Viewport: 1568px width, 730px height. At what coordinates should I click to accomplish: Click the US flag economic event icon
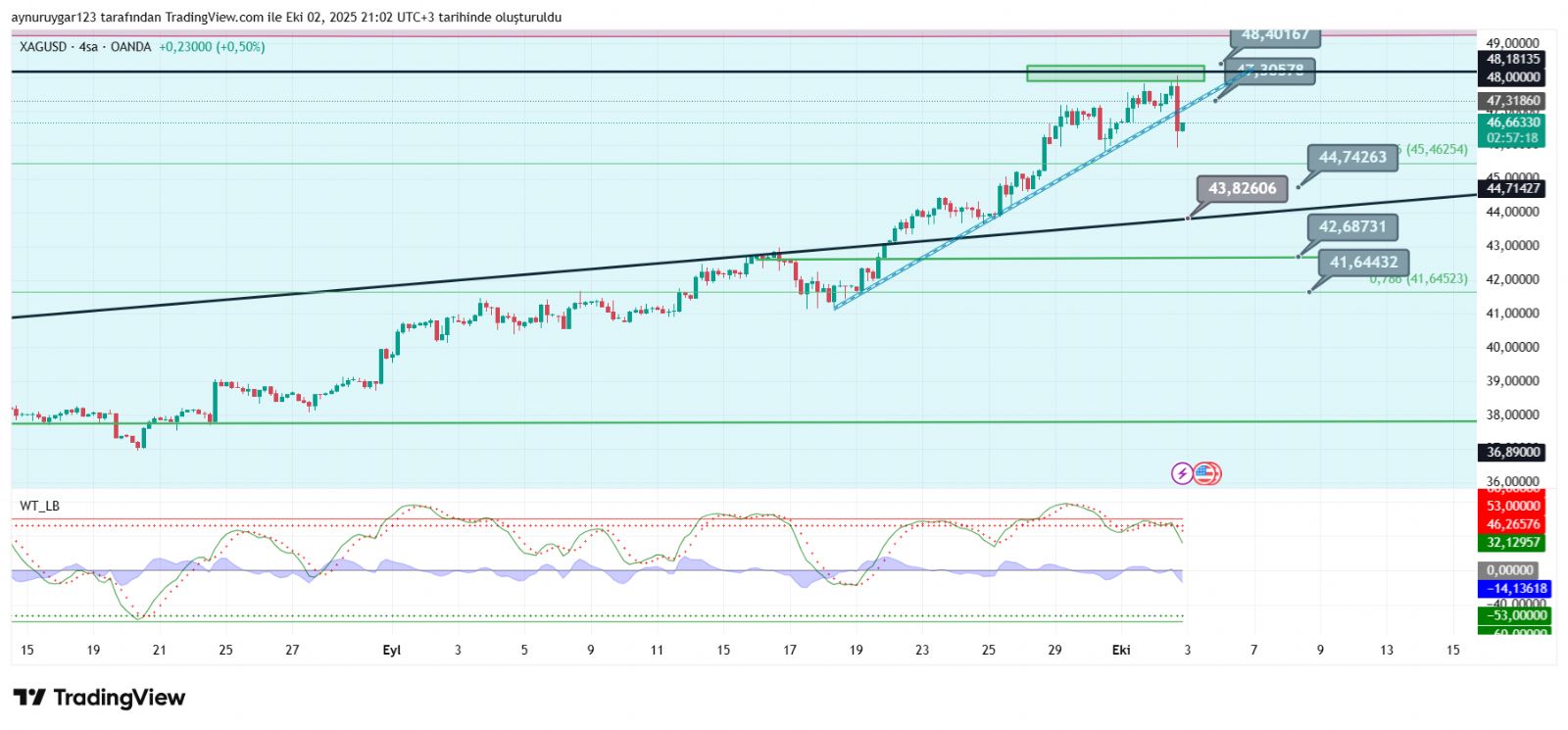coord(1206,474)
